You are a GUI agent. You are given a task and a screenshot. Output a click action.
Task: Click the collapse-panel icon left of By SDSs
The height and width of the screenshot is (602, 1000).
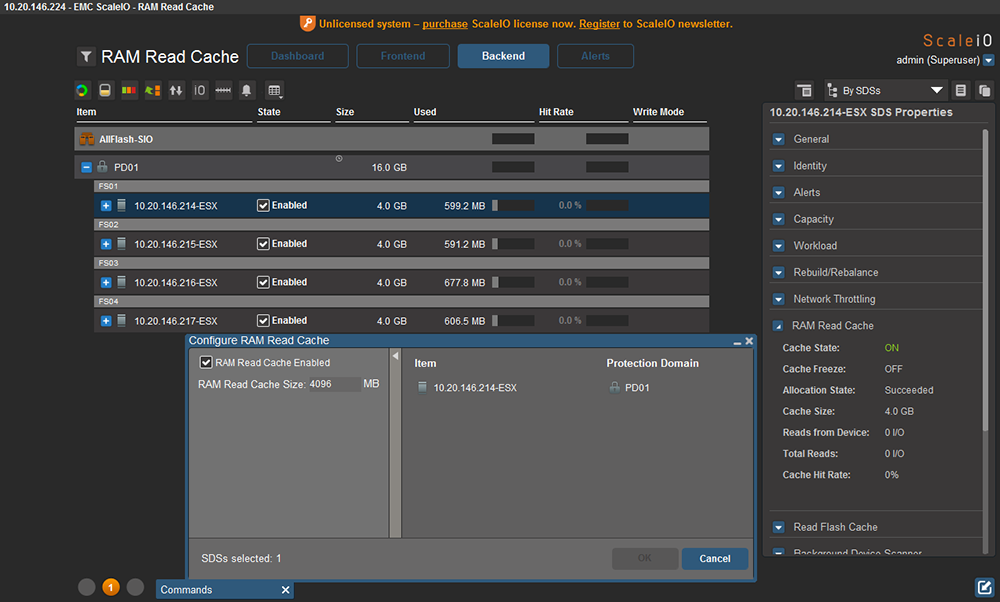(x=804, y=91)
